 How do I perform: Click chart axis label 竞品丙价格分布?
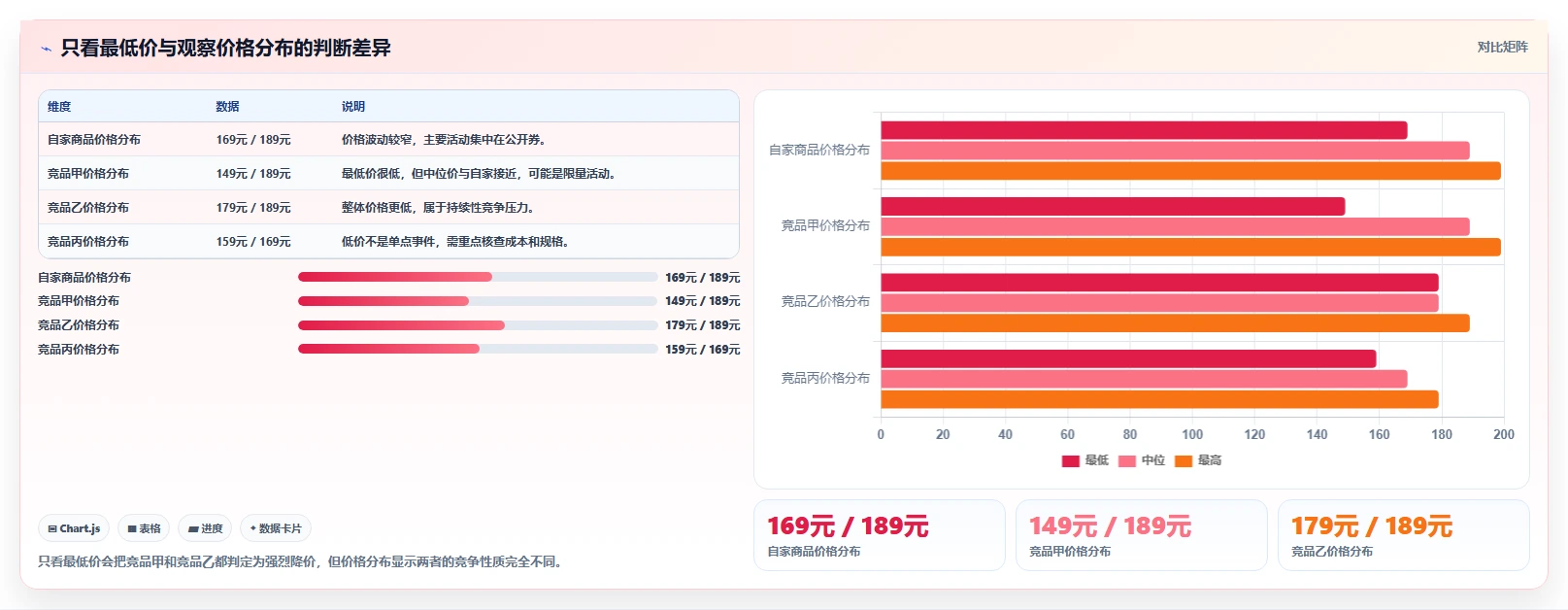click(825, 379)
